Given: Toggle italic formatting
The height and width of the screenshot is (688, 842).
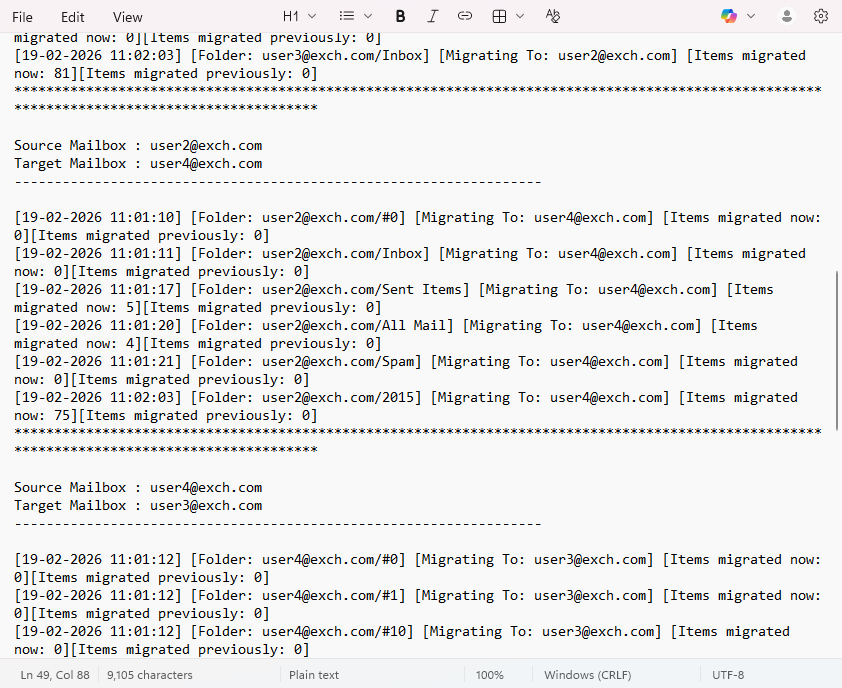Looking at the screenshot, I should pyautogui.click(x=432, y=16).
